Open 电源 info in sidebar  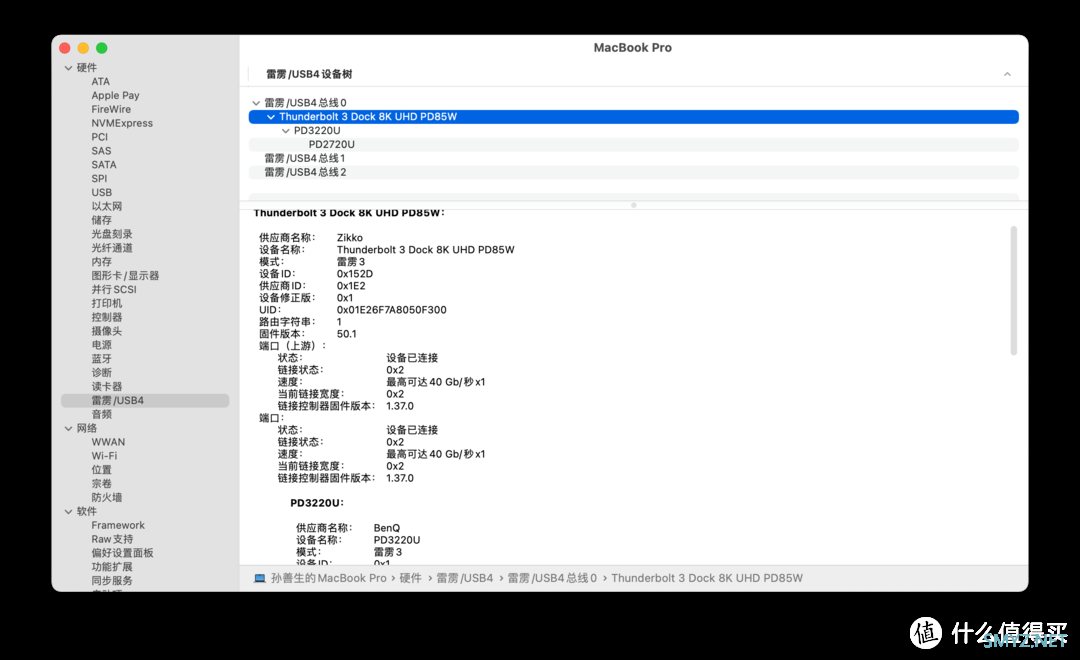pos(101,344)
